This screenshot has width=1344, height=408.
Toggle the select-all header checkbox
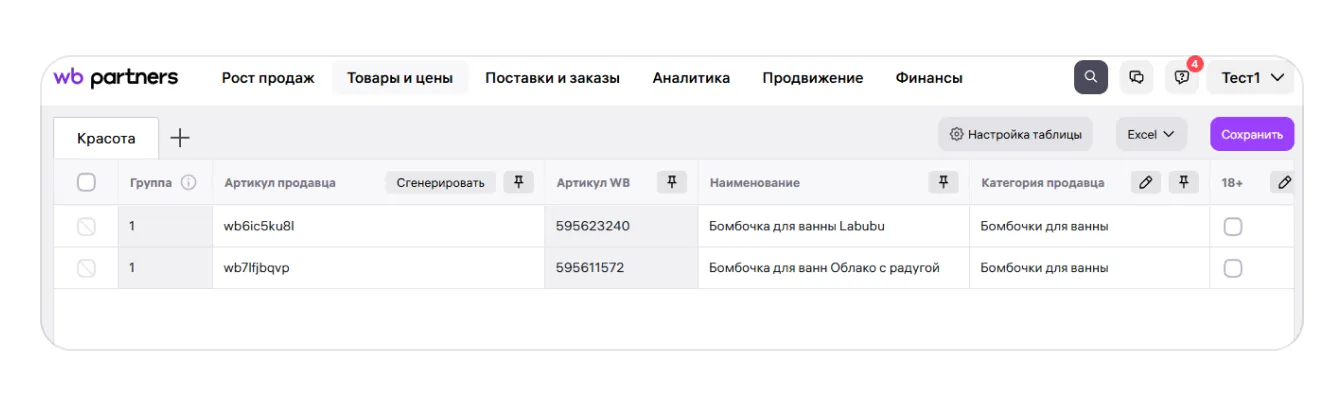click(87, 182)
